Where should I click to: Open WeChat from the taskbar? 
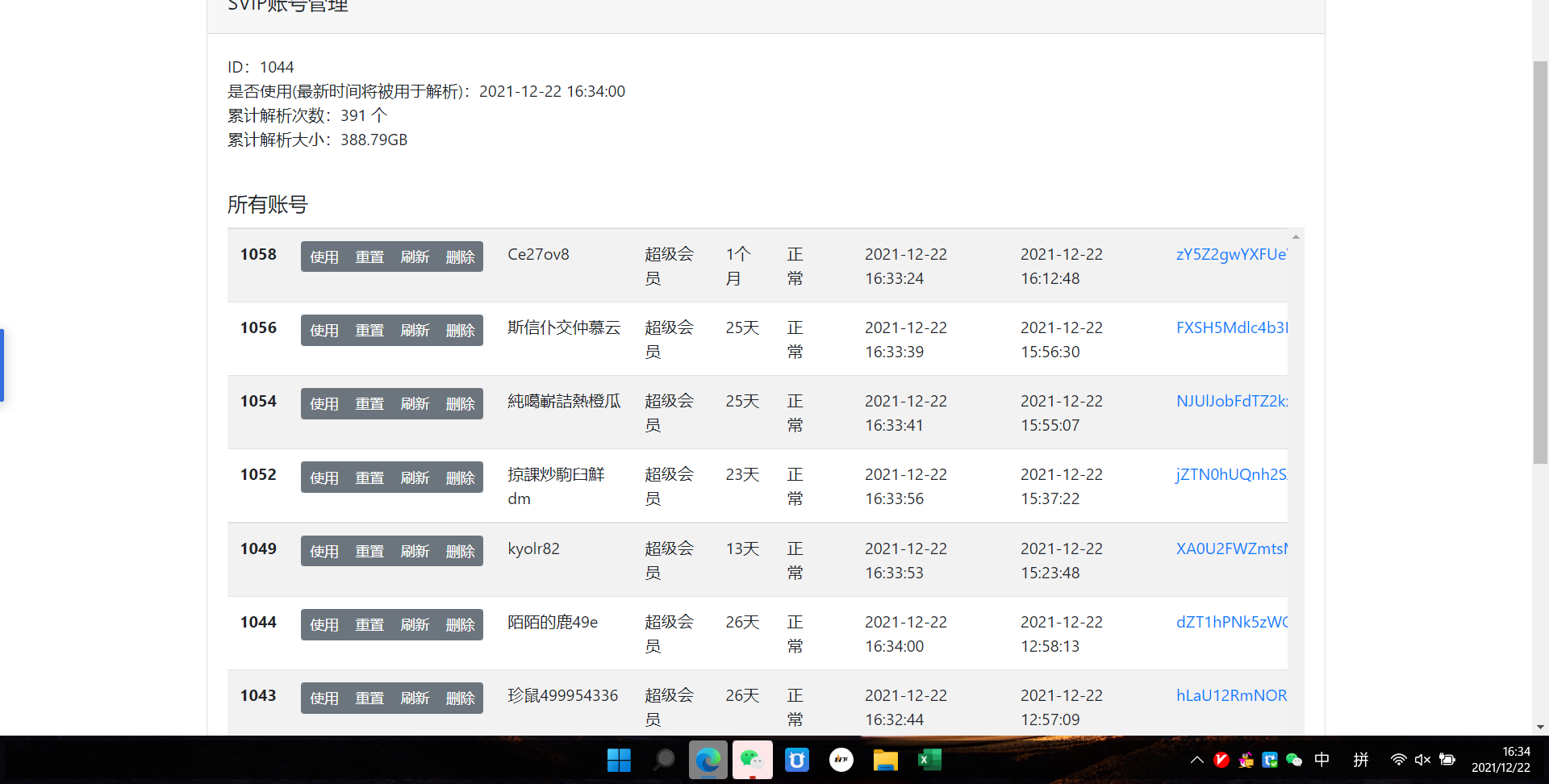point(752,760)
